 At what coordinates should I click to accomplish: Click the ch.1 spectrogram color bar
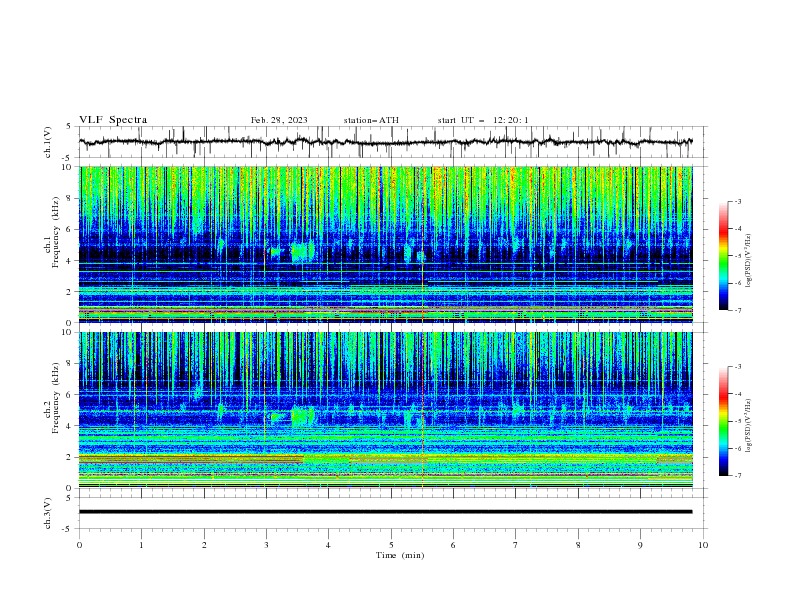723,256
